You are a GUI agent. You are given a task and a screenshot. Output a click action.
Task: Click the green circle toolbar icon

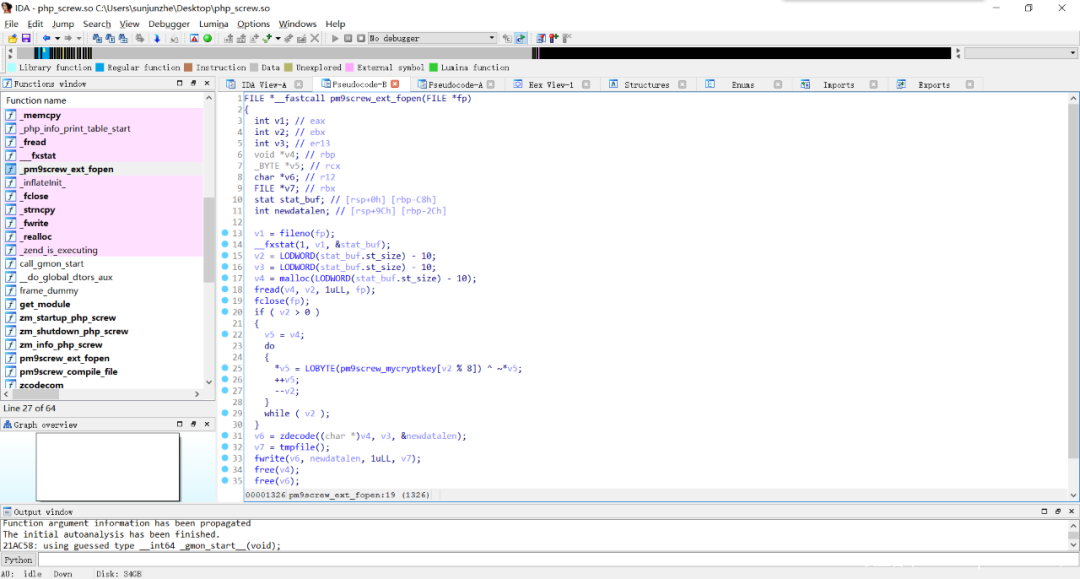[x=208, y=38]
